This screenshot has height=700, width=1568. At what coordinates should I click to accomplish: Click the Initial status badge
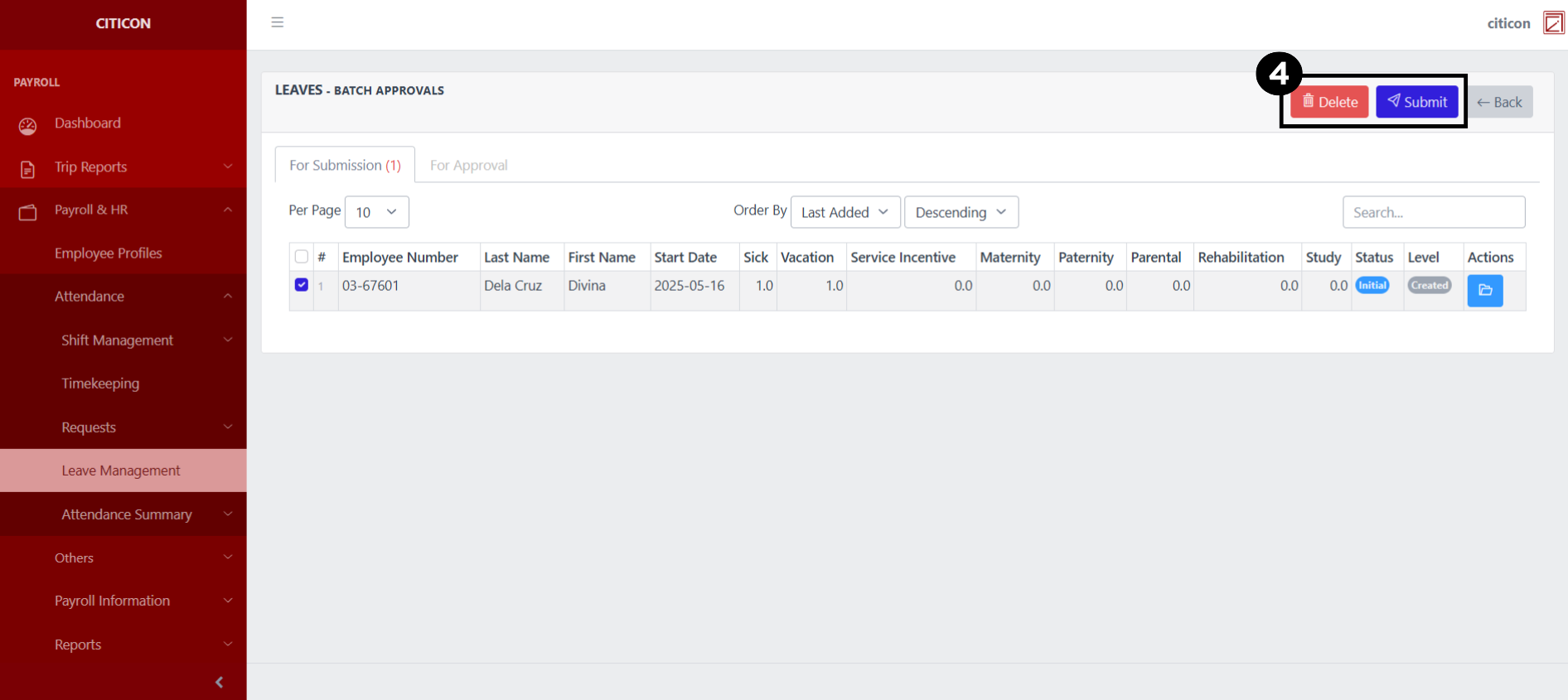1372,286
